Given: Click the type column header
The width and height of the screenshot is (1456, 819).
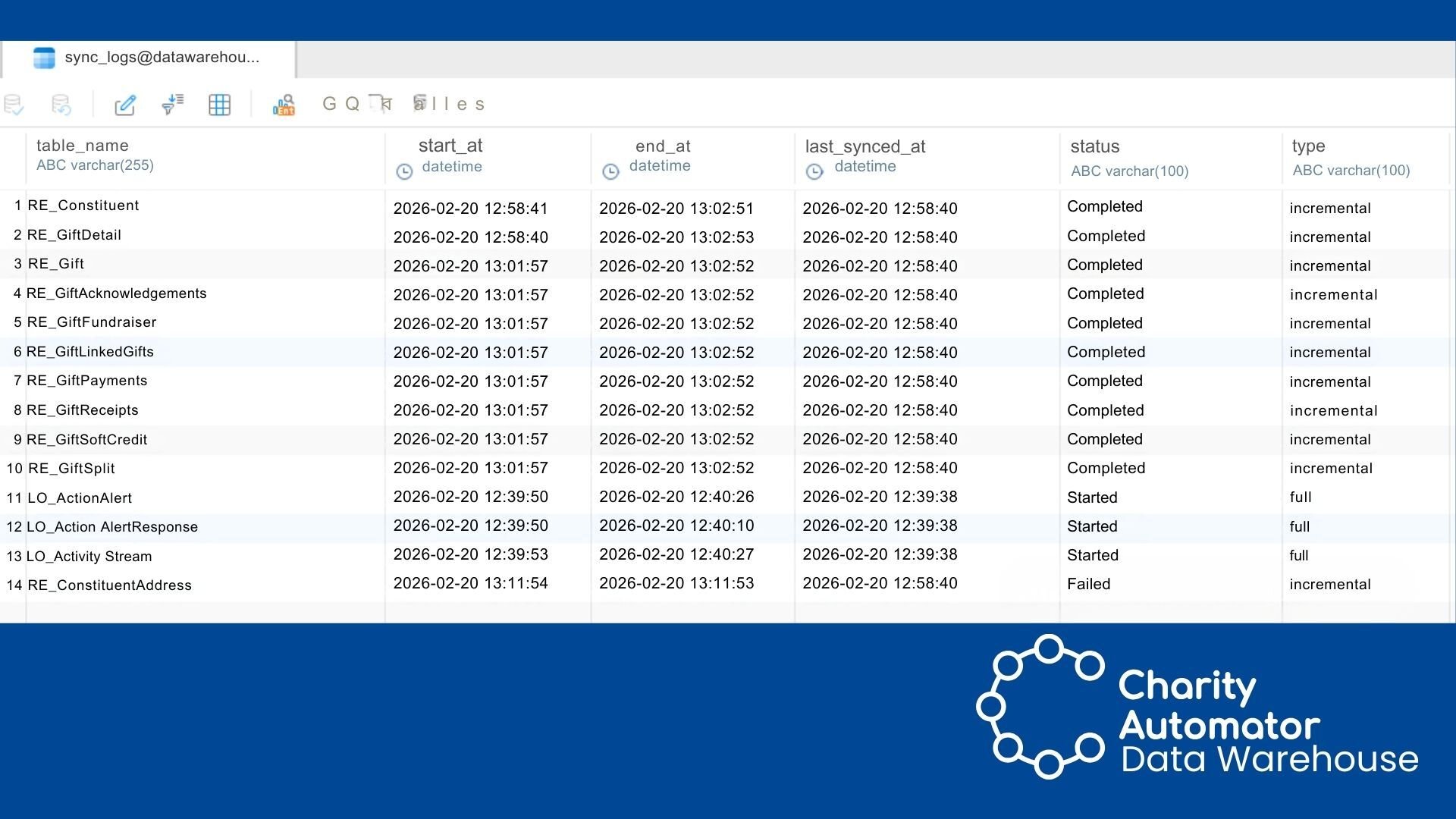Looking at the screenshot, I should tap(1308, 146).
